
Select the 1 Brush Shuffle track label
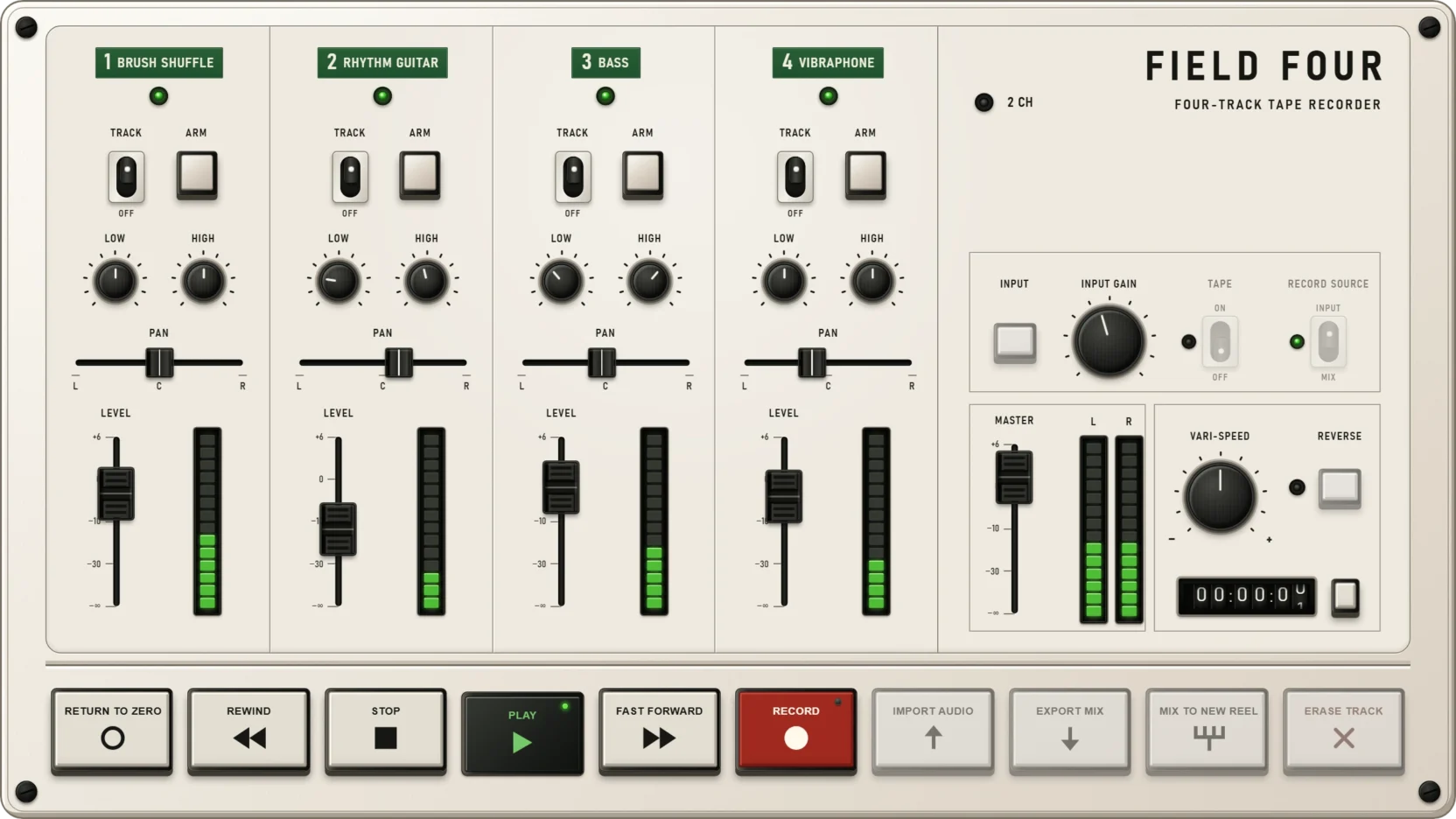pos(159,62)
